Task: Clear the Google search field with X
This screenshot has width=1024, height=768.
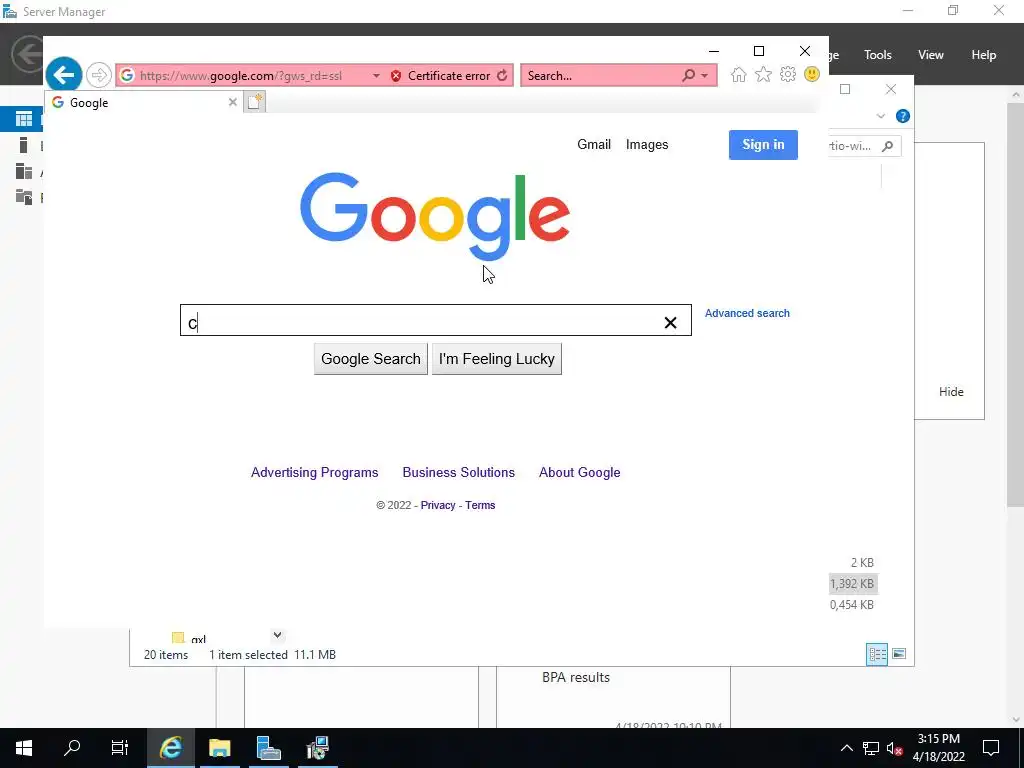Action: coord(670,323)
